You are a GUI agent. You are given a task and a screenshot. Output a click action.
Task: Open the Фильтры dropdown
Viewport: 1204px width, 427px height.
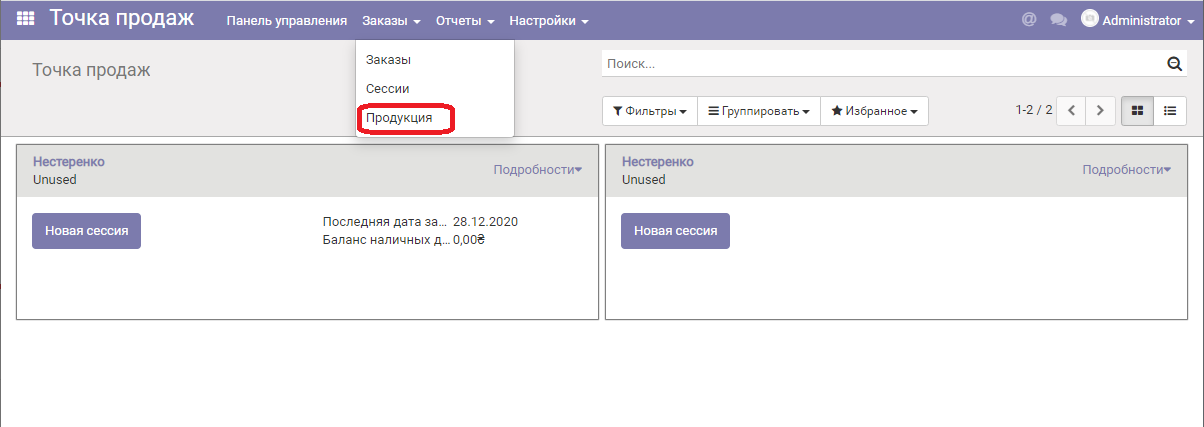pyautogui.click(x=649, y=111)
